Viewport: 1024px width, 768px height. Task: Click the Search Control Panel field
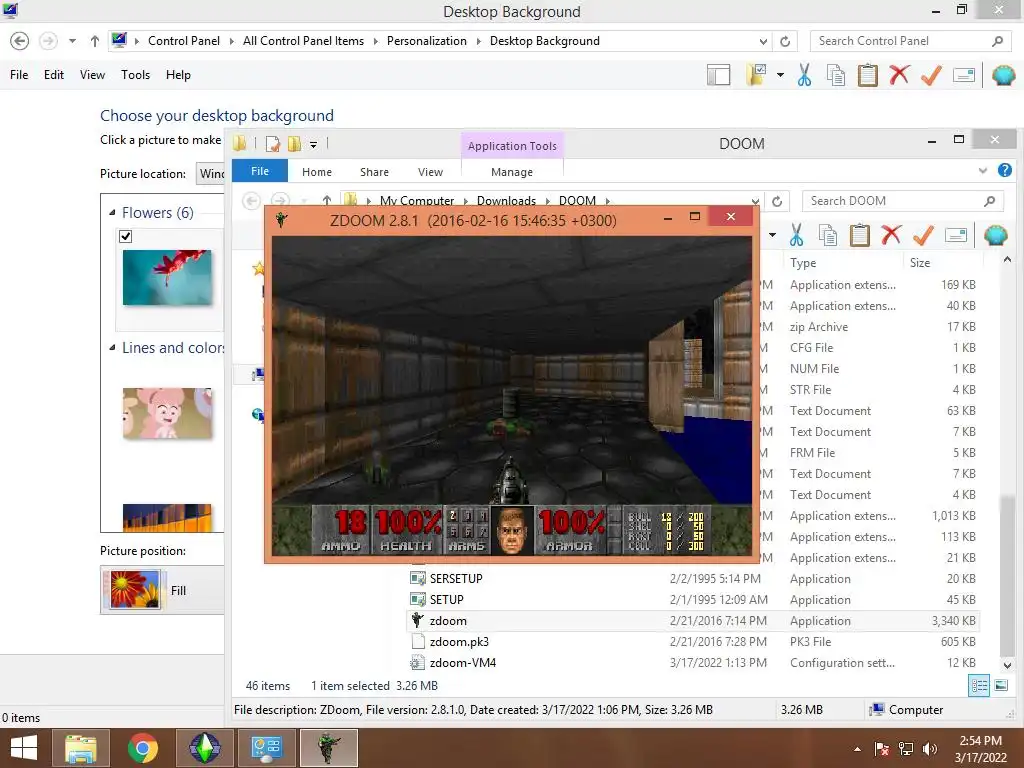[x=910, y=41]
